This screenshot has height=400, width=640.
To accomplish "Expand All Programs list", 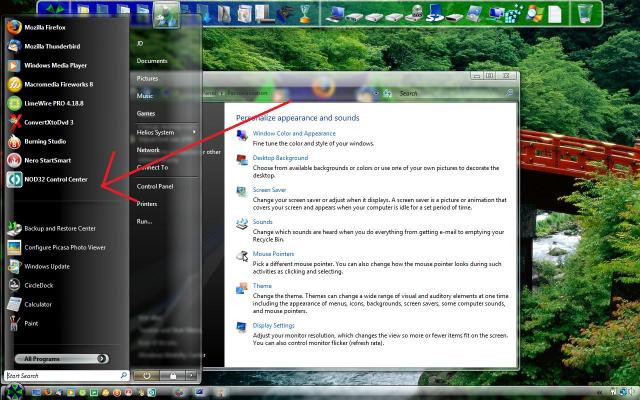I will (x=62, y=358).
